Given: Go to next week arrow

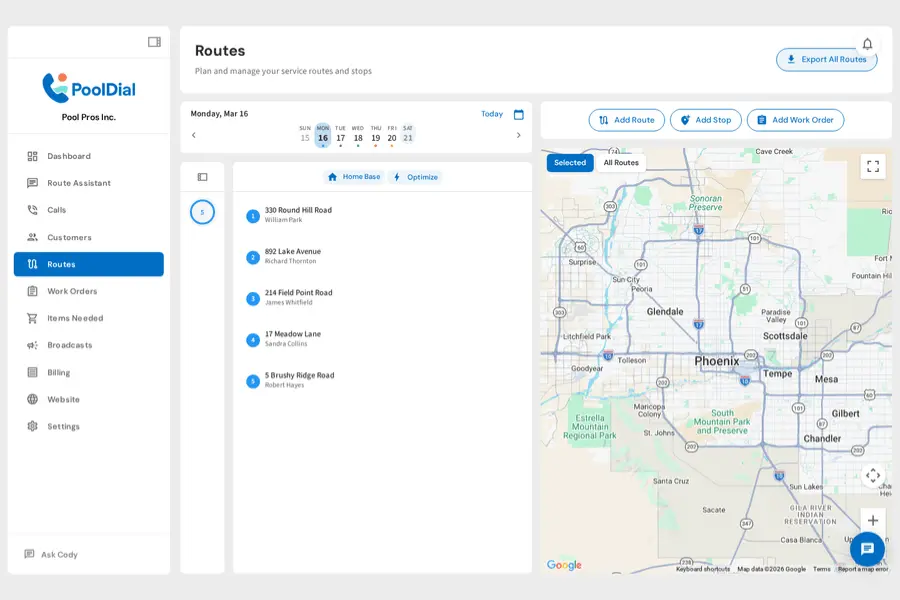Looking at the screenshot, I should 518,135.
